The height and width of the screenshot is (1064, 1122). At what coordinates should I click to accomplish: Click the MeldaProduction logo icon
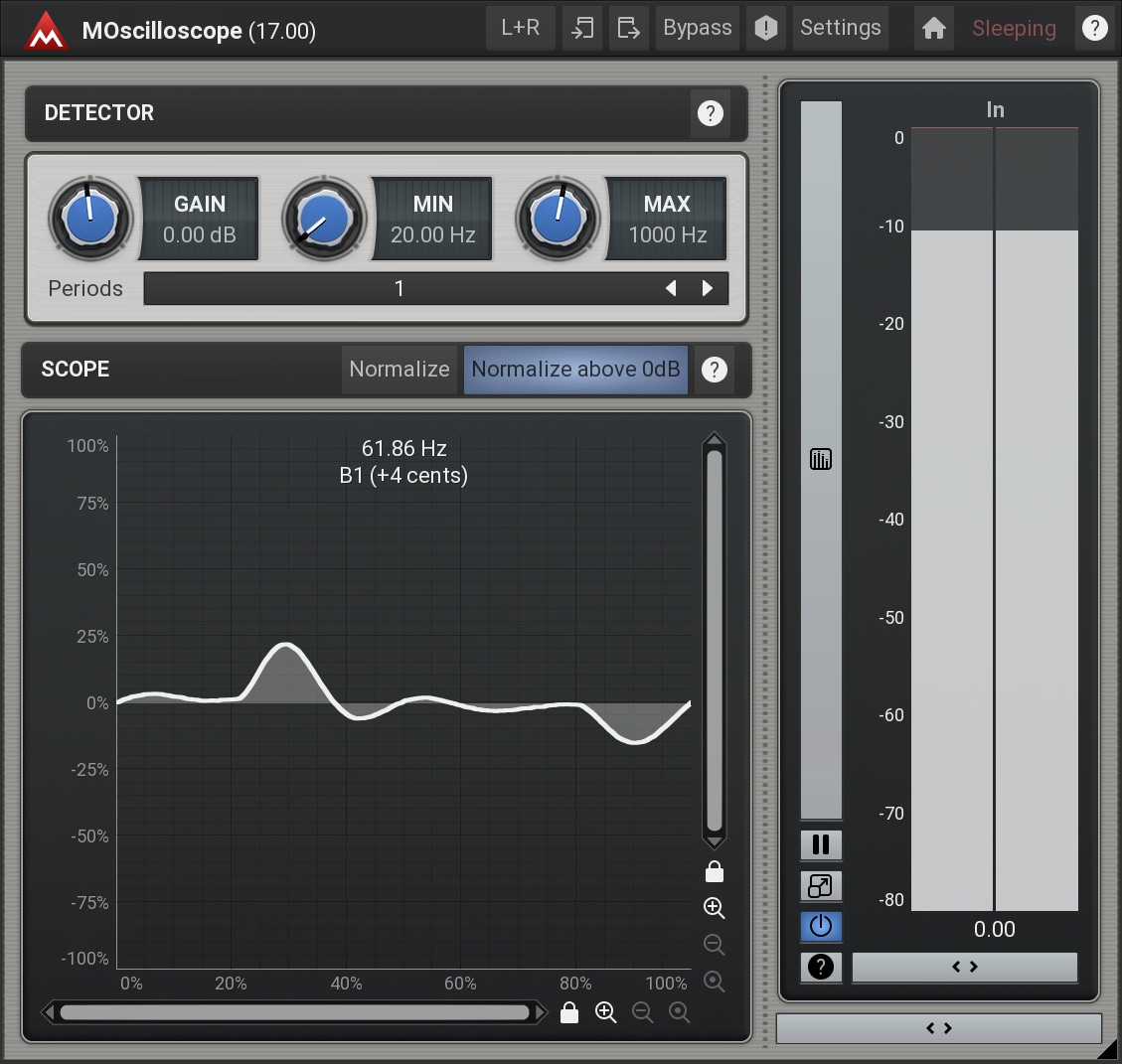pyautogui.click(x=45, y=29)
